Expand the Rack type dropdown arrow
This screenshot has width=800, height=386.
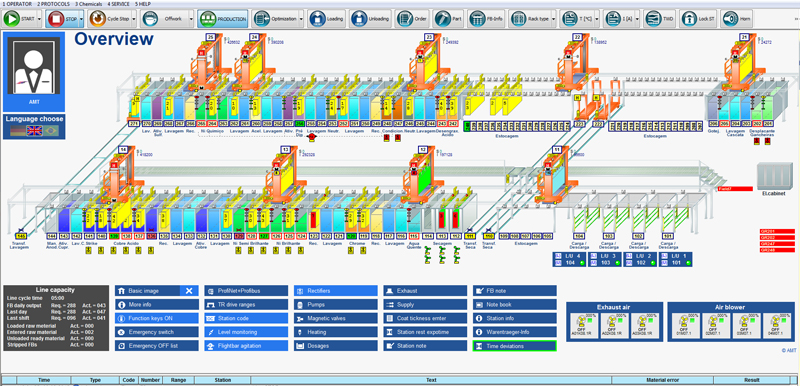554,19
